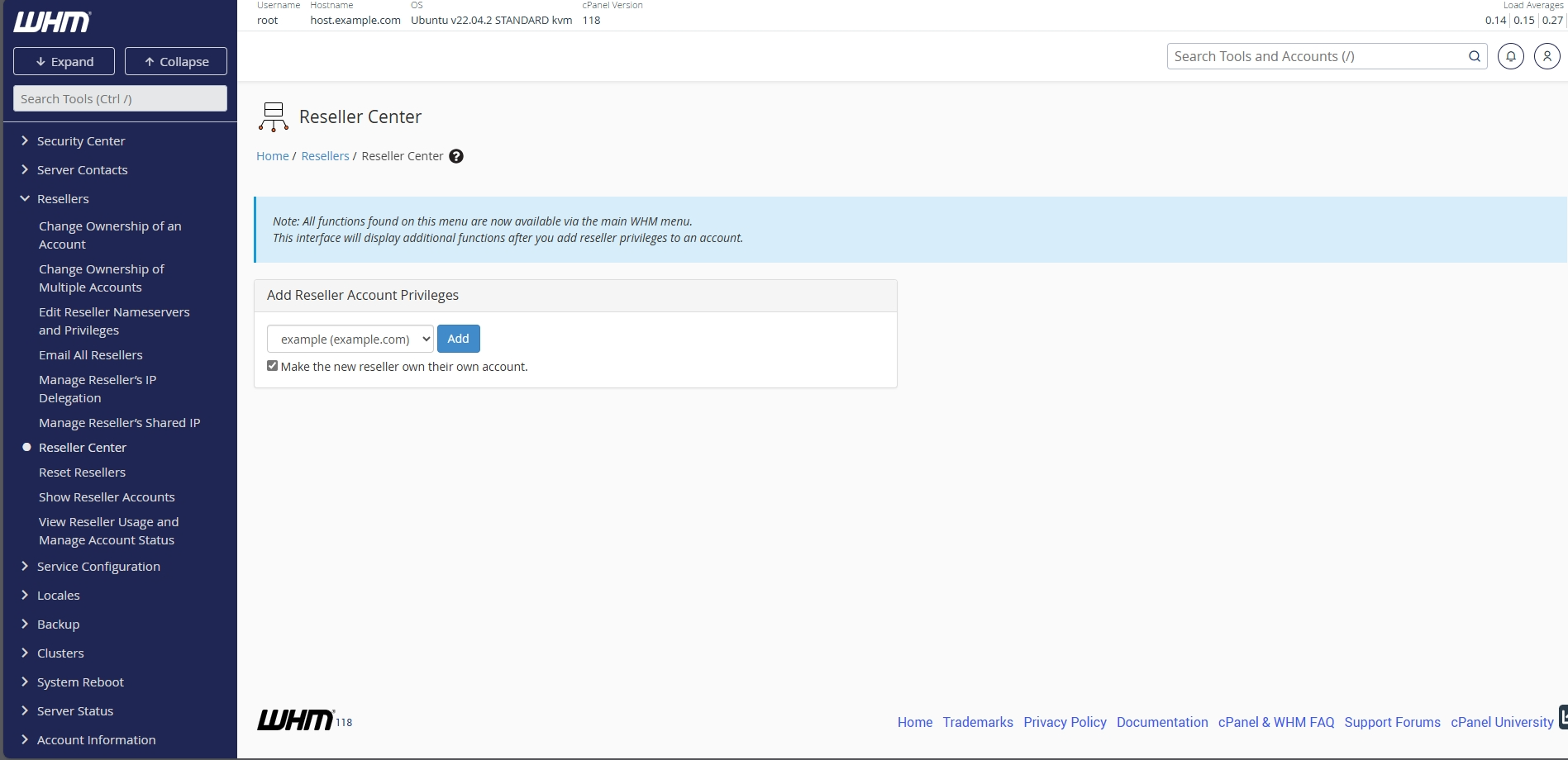1568x760 pixels.
Task: Expand the System Reboot section
Action: [x=80, y=682]
